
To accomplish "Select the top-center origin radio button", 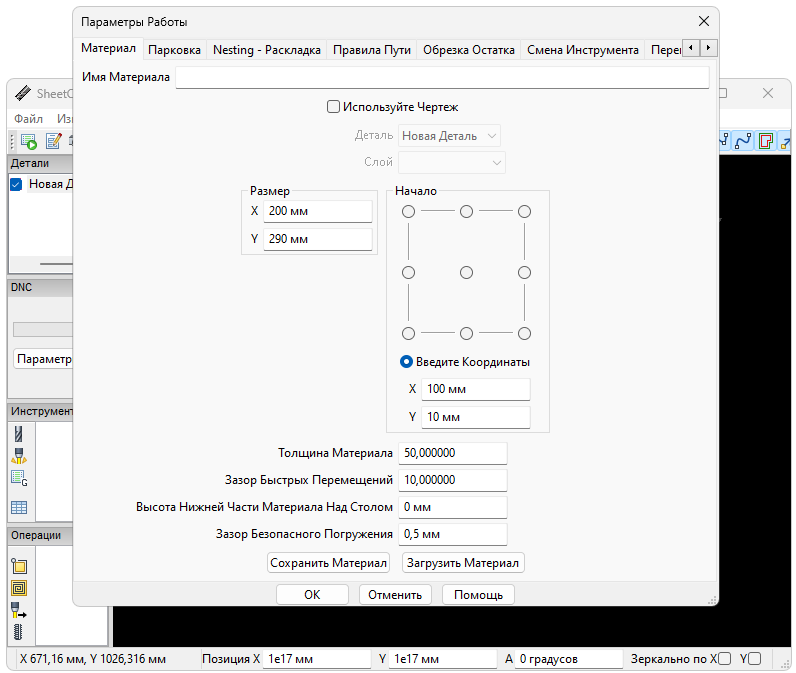I will pyautogui.click(x=467, y=212).
